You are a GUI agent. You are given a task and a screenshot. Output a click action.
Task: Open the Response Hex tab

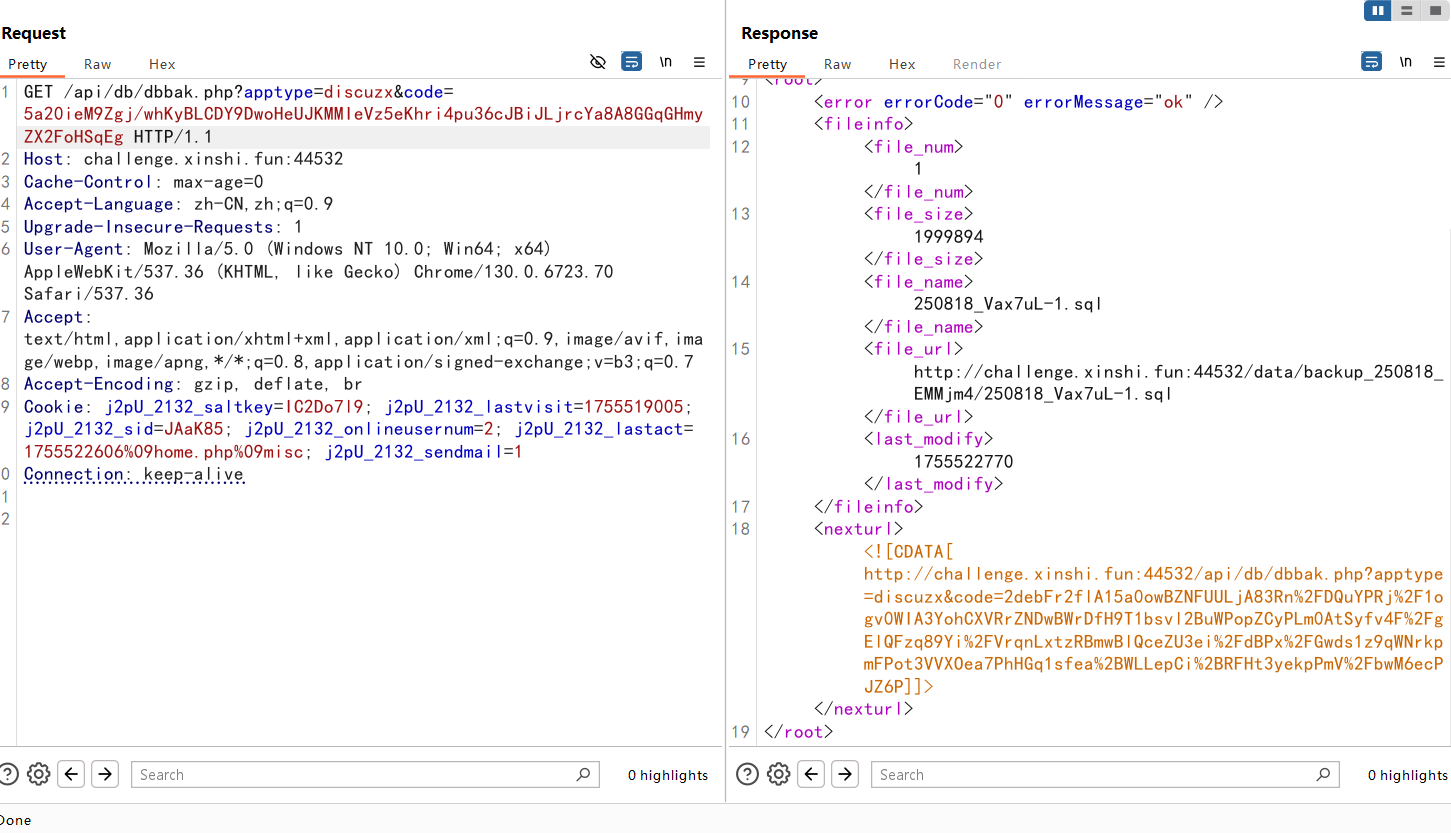[902, 64]
